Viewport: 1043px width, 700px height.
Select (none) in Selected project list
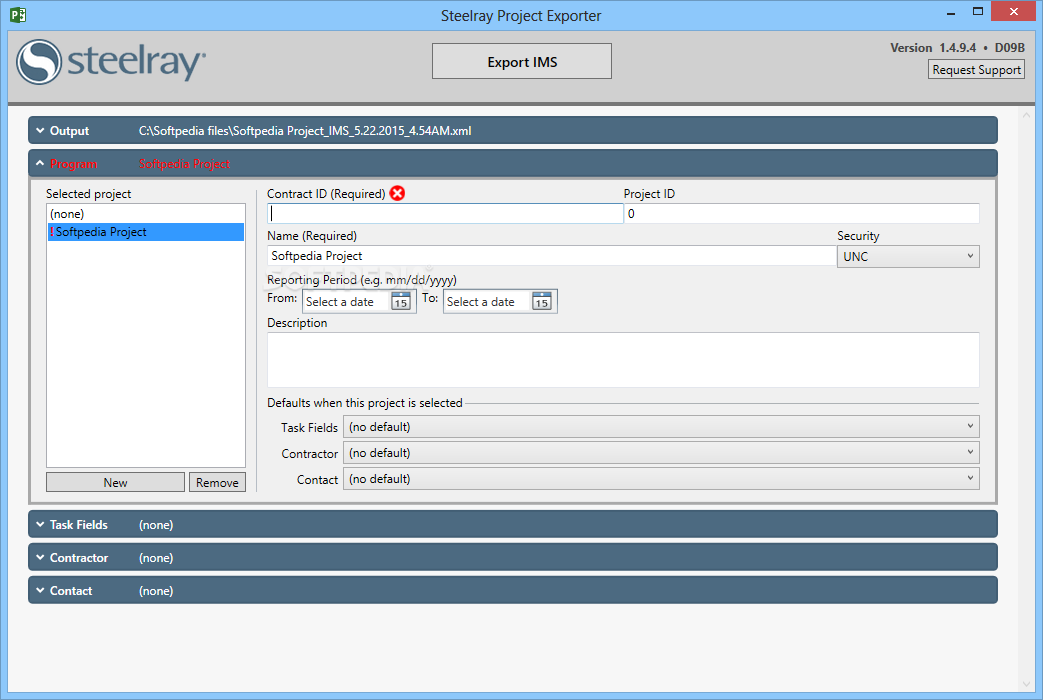[146, 214]
